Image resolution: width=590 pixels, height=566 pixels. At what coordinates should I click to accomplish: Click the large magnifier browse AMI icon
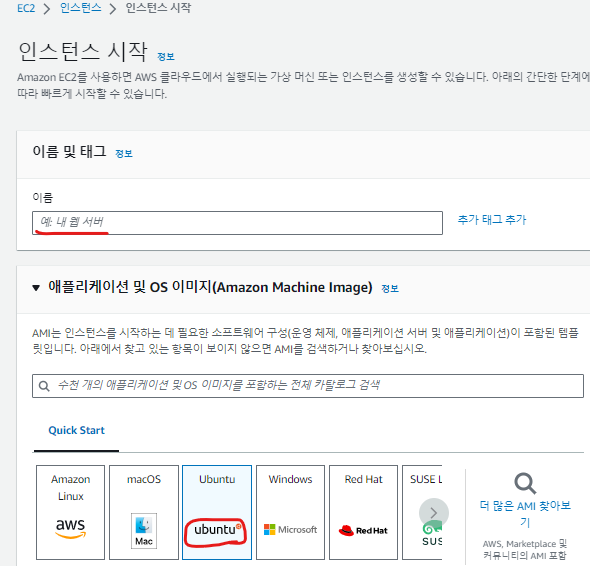[525, 483]
